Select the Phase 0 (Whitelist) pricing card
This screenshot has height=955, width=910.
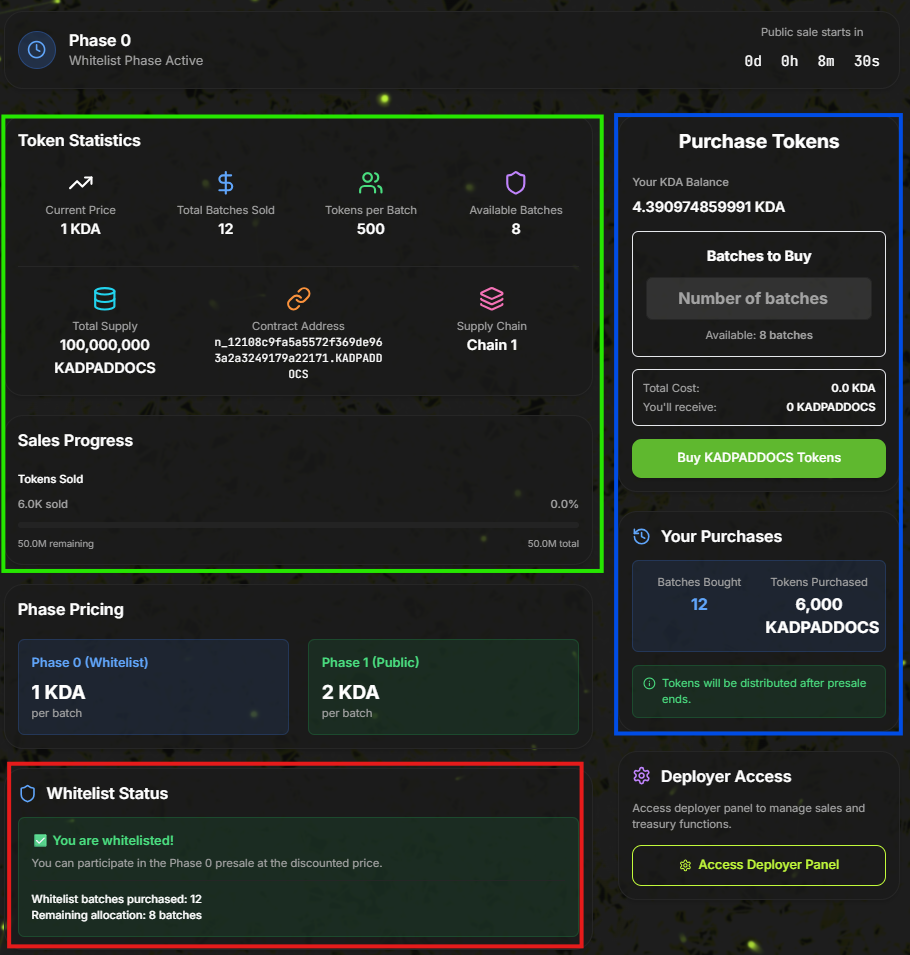click(153, 687)
